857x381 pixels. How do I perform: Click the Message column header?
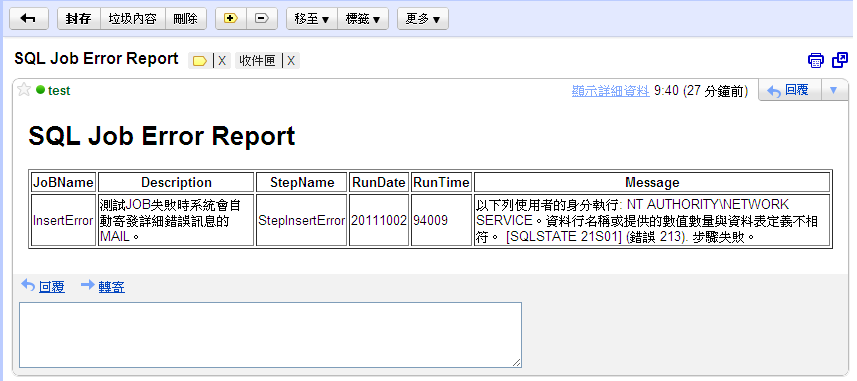coord(652,182)
